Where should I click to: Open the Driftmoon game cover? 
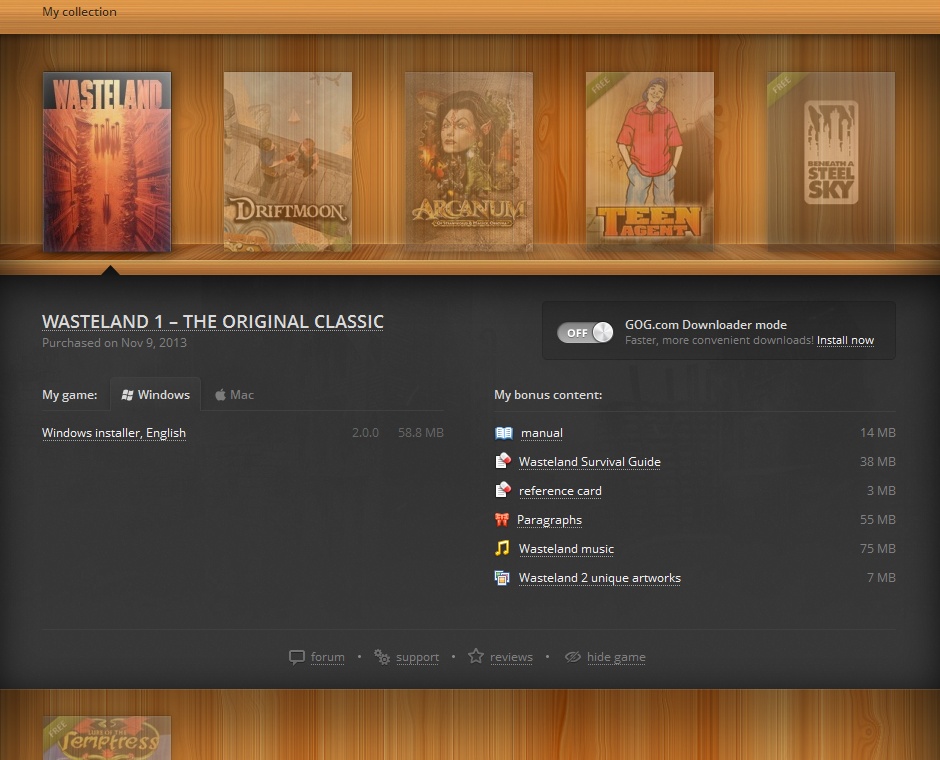pos(288,162)
